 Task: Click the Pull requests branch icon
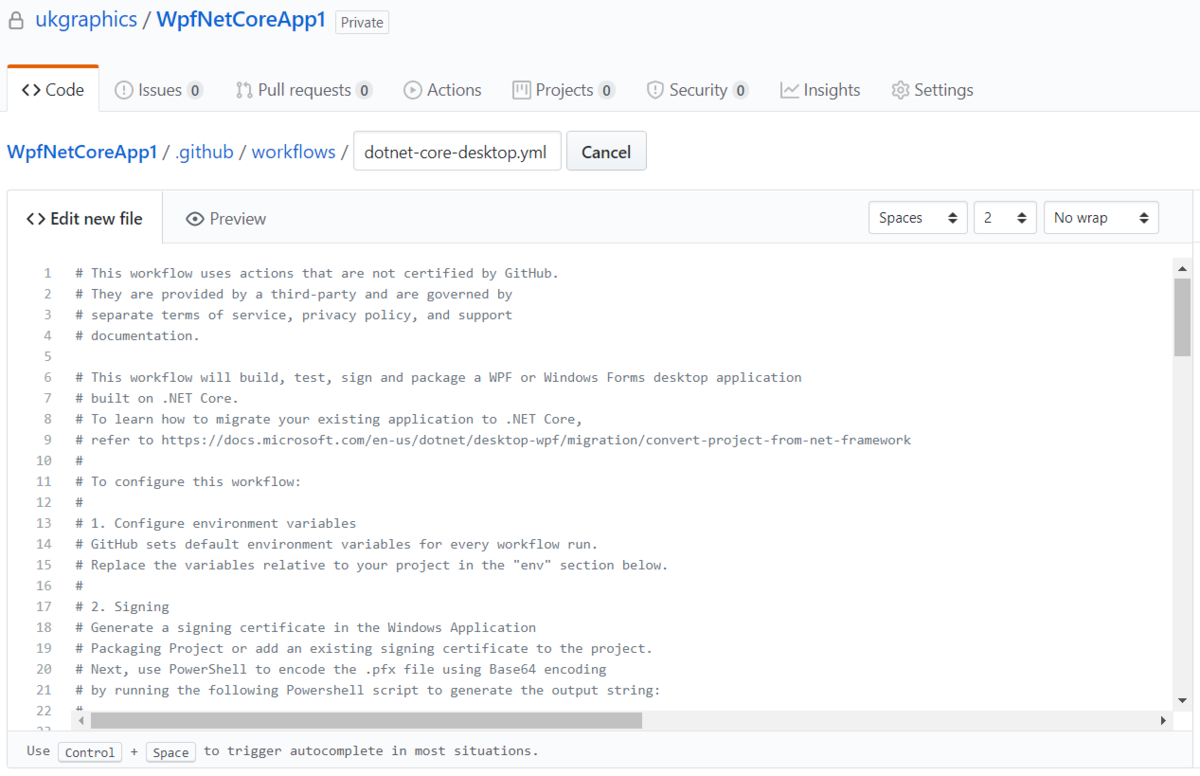point(244,90)
